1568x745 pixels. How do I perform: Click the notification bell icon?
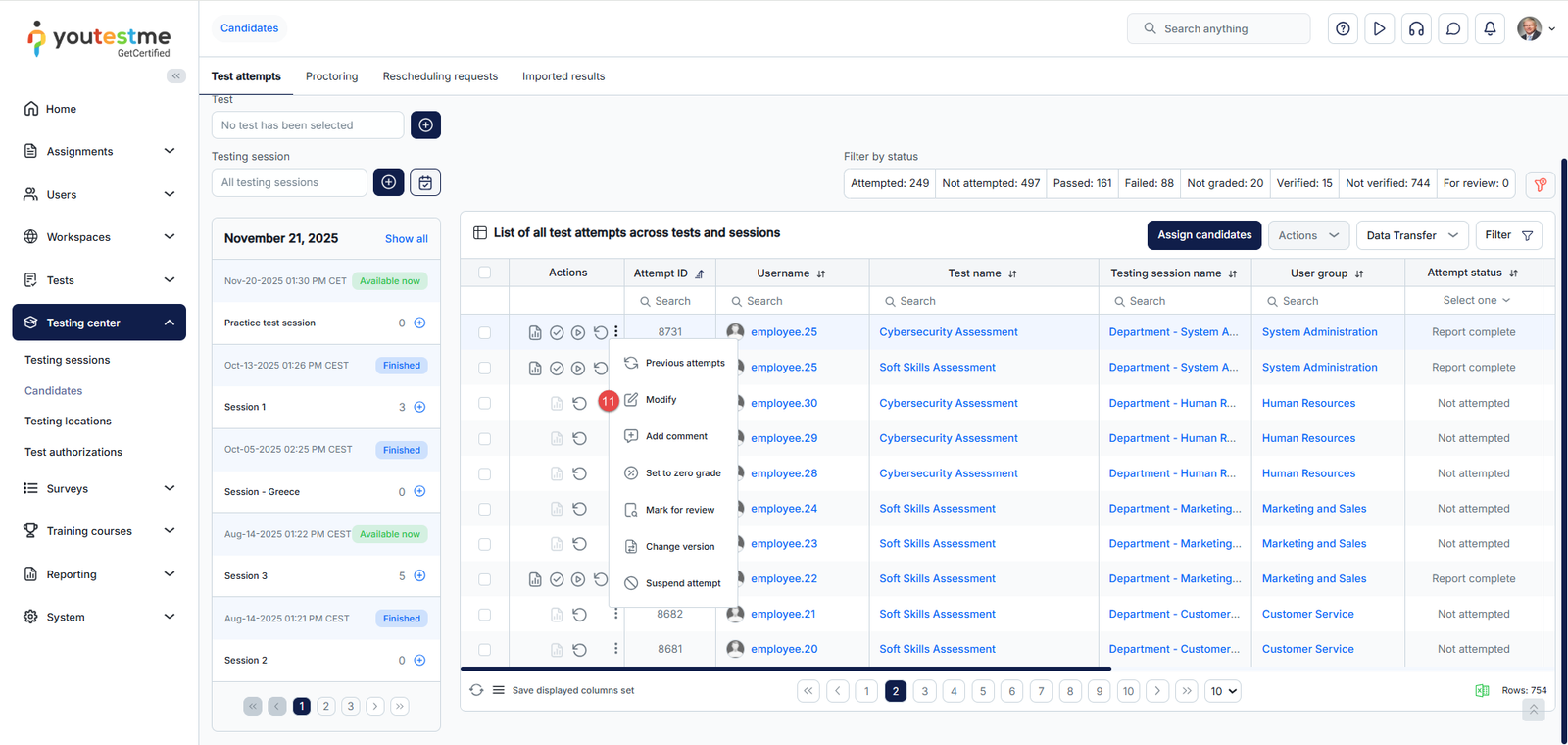point(1490,29)
